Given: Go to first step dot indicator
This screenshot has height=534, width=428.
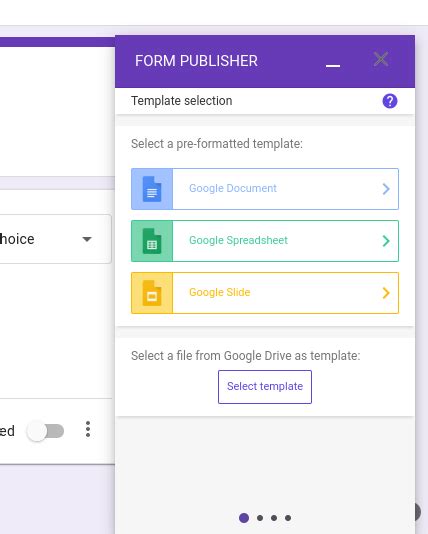Looking at the screenshot, I should (x=244, y=518).
